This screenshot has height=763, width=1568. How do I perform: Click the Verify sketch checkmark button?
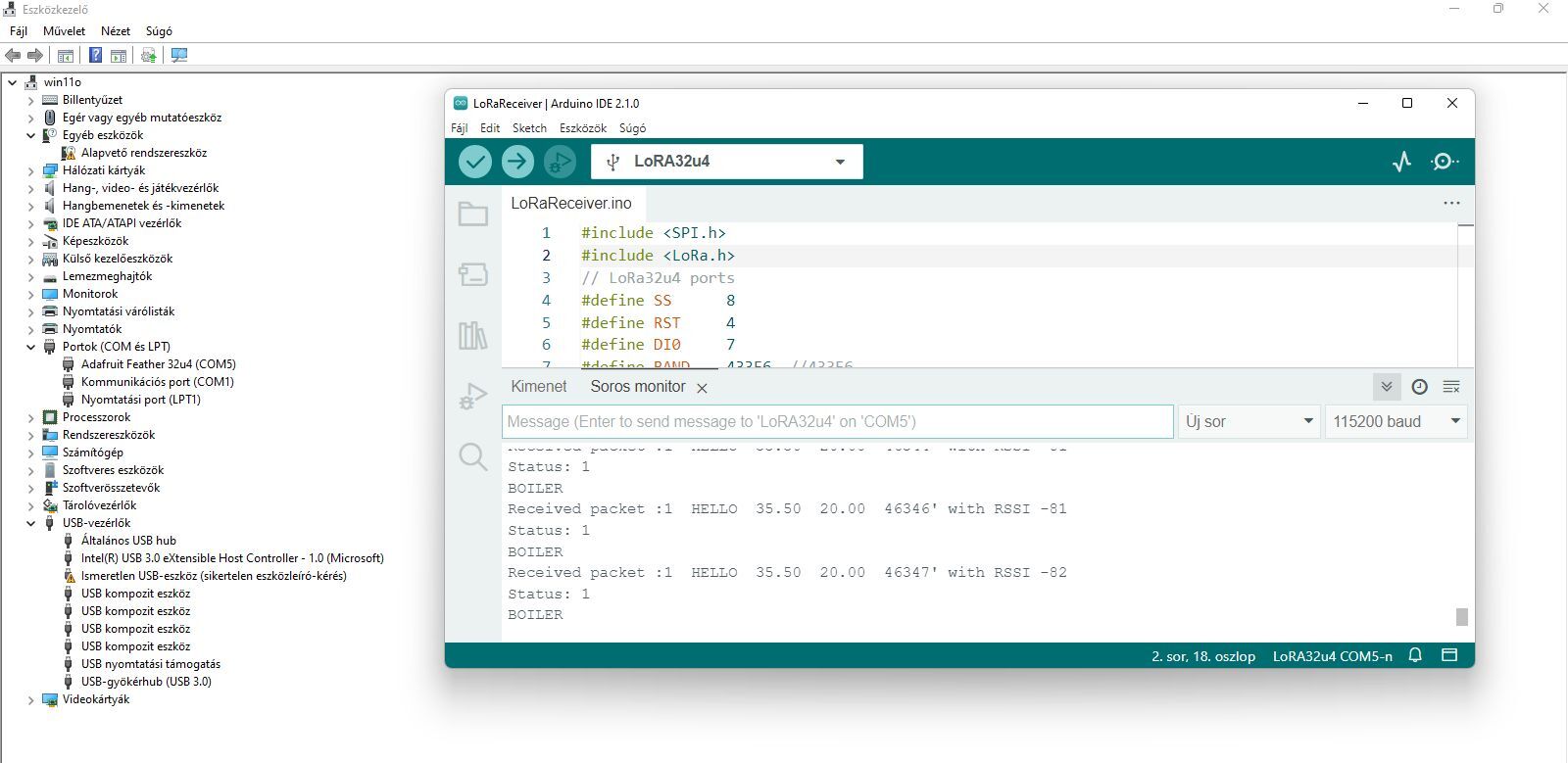pos(475,162)
